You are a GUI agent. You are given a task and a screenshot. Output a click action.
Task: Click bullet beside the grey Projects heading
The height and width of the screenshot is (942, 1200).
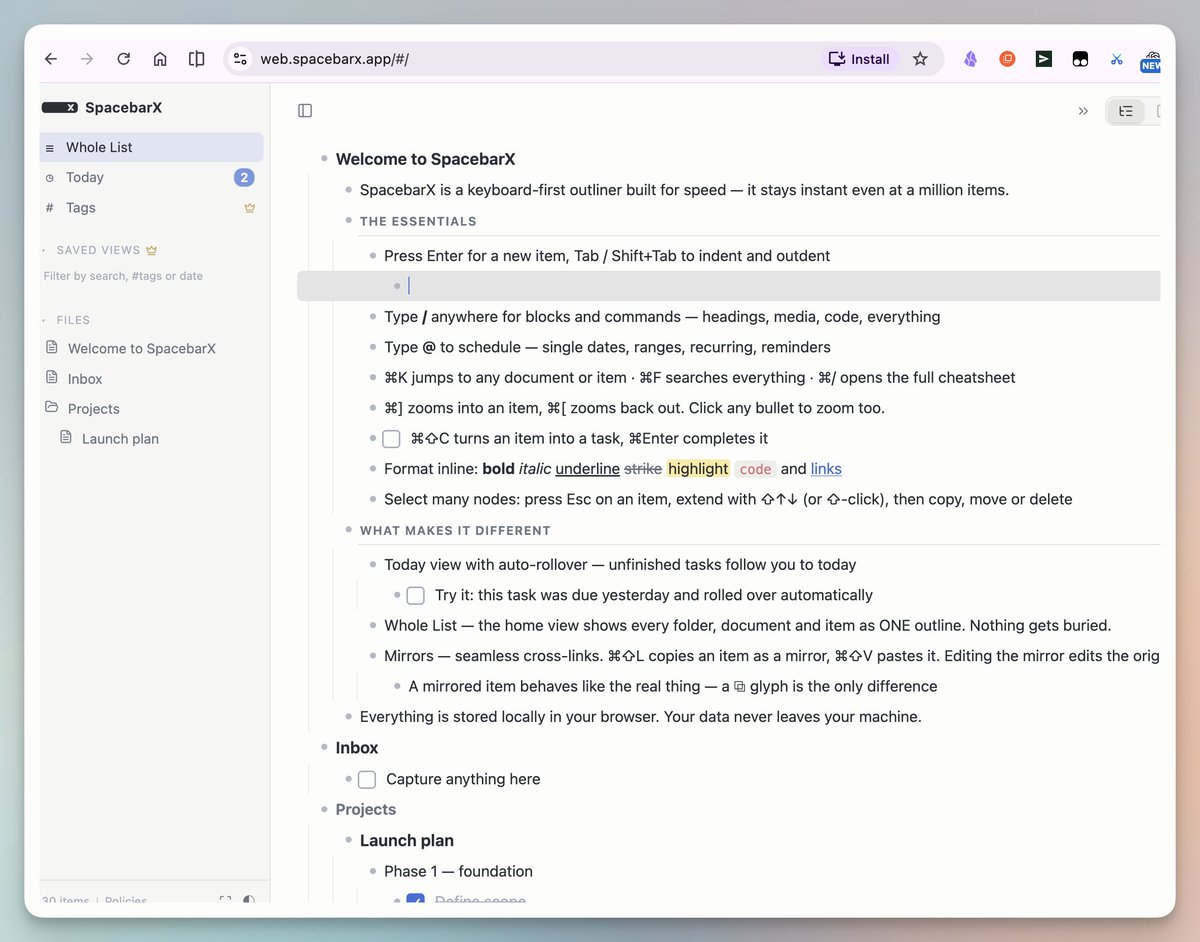point(324,809)
